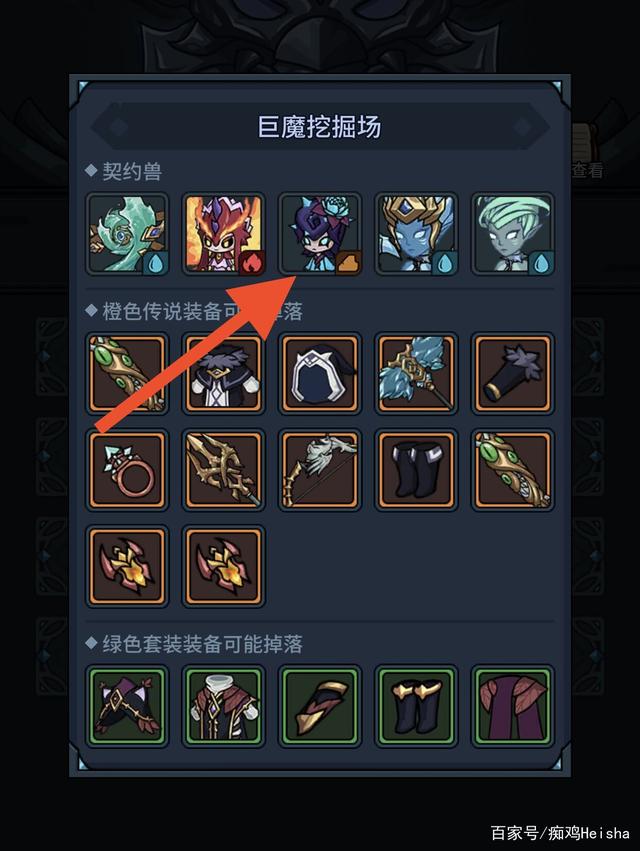Screen dimensions: 640x851
Task: Open the legendary bone bow item
Action: pos(320,470)
